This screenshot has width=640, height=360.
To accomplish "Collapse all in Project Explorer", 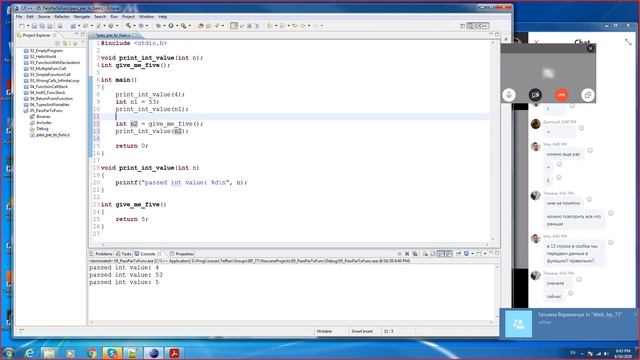I will tap(58, 43).
